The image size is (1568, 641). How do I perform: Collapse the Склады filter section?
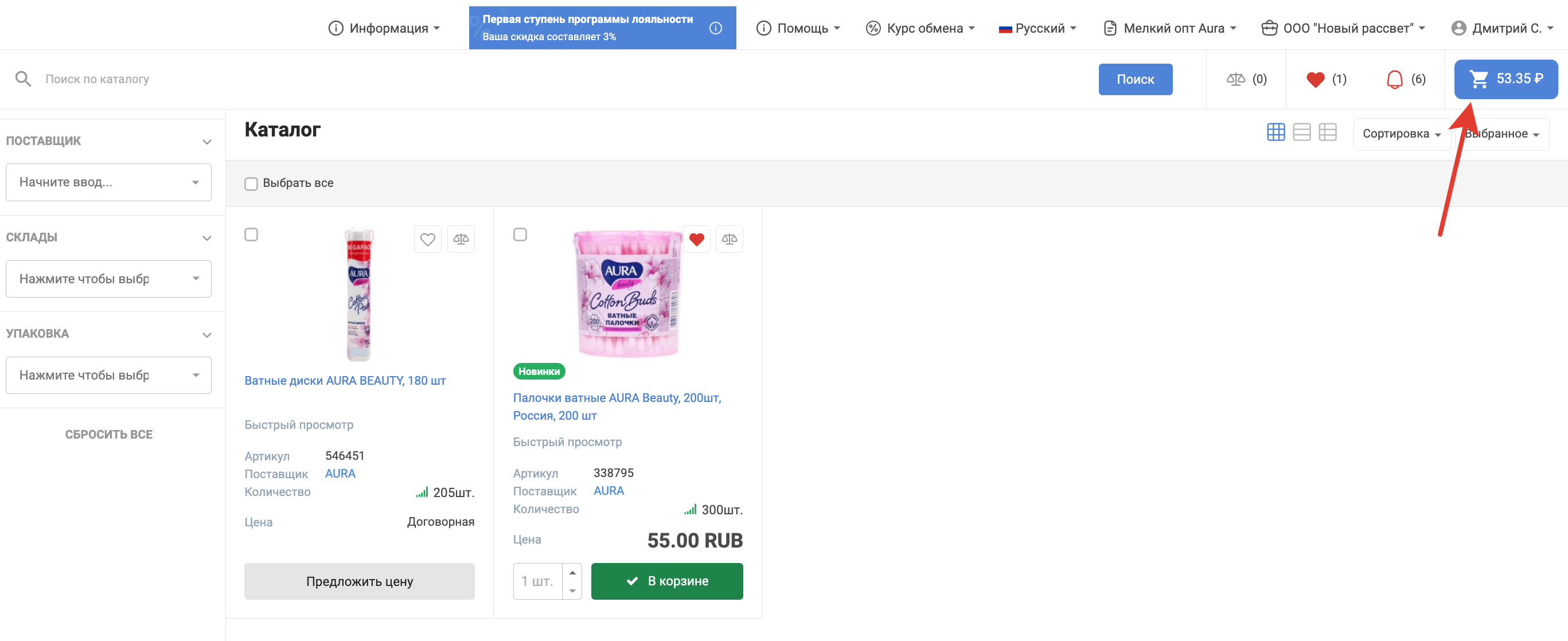pyautogui.click(x=206, y=238)
